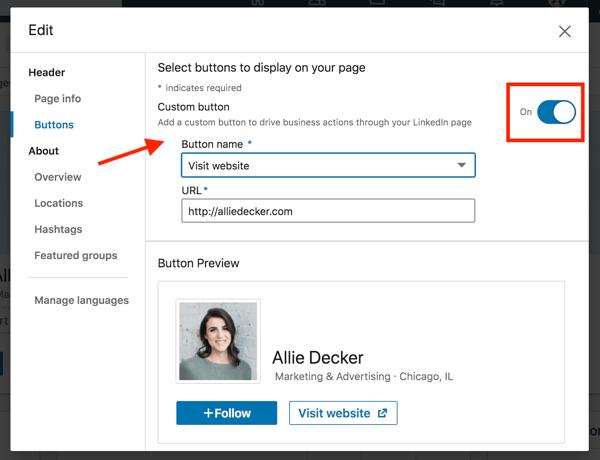Toggle the Custom button switch off

point(556,112)
